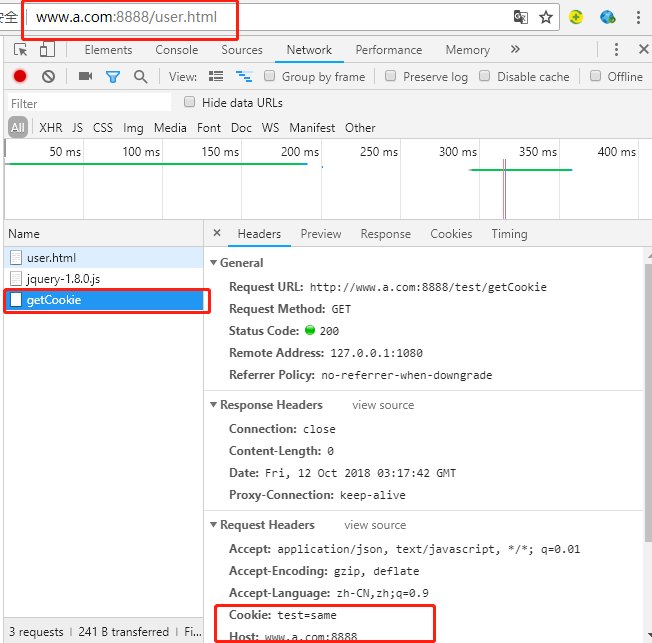Activate the inspect element picker icon
652x643 pixels.
click(20, 49)
